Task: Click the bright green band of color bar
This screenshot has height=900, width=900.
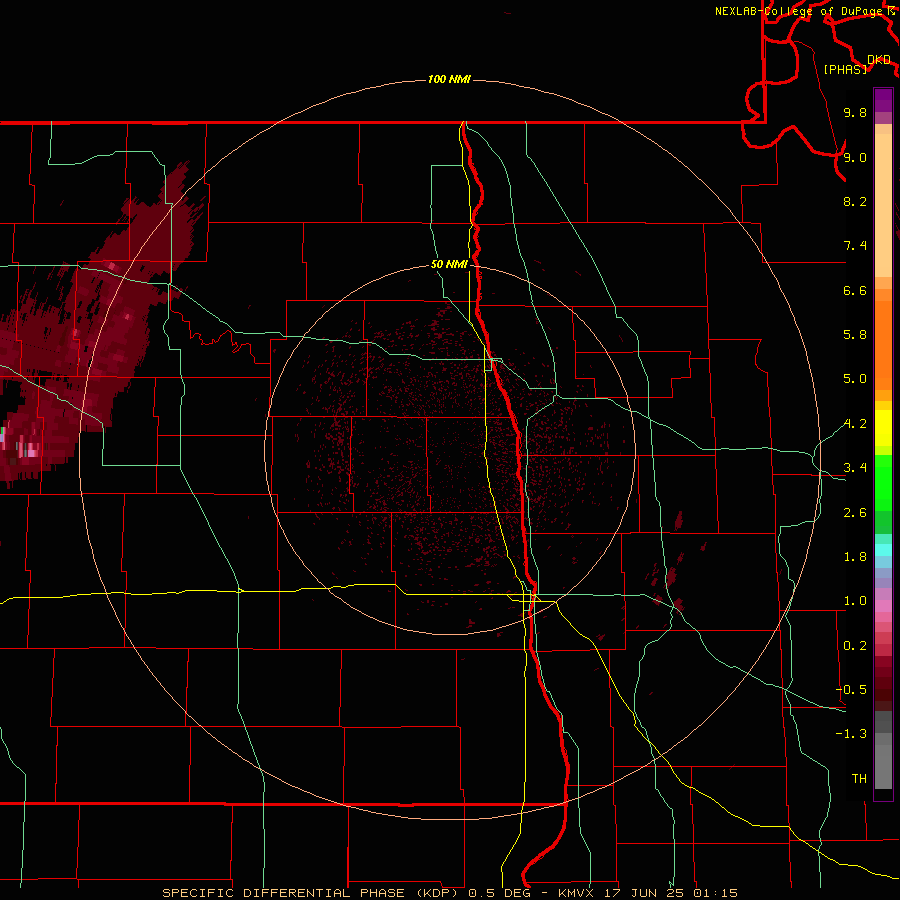Action: point(883,483)
